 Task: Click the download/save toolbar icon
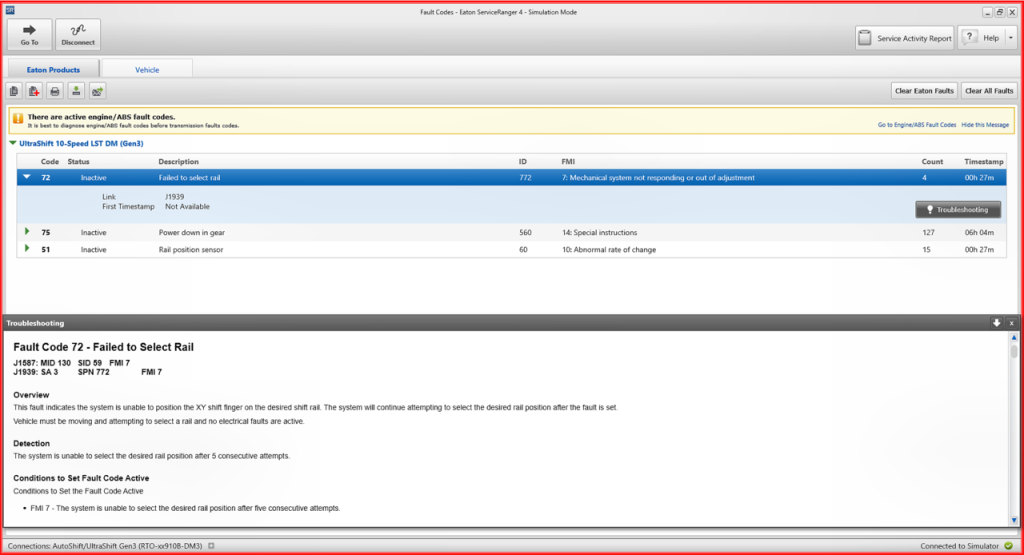click(x=76, y=91)
